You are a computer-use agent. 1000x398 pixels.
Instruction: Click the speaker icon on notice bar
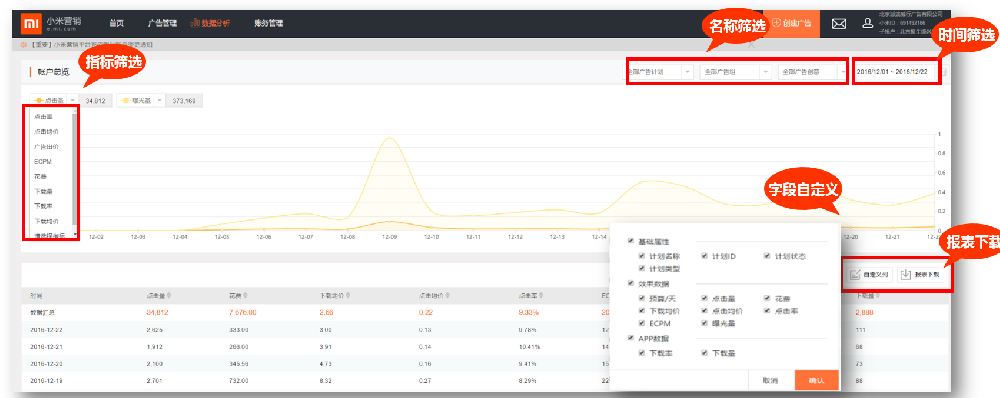(24, 45)
